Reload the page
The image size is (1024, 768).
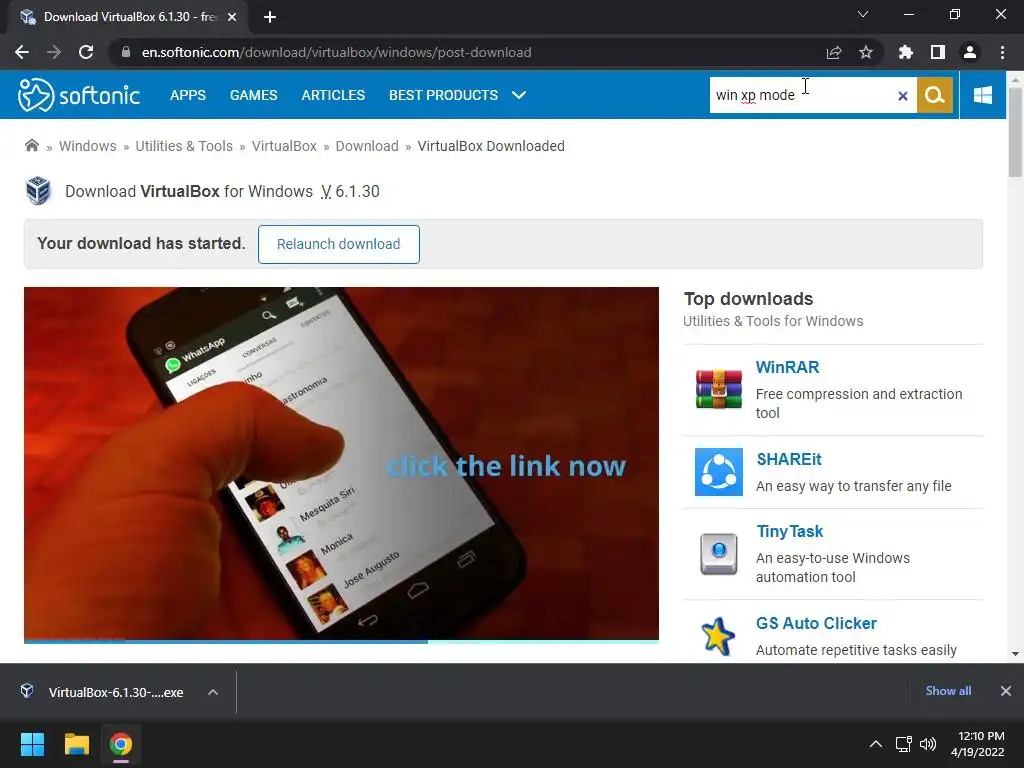click(86, 52)
